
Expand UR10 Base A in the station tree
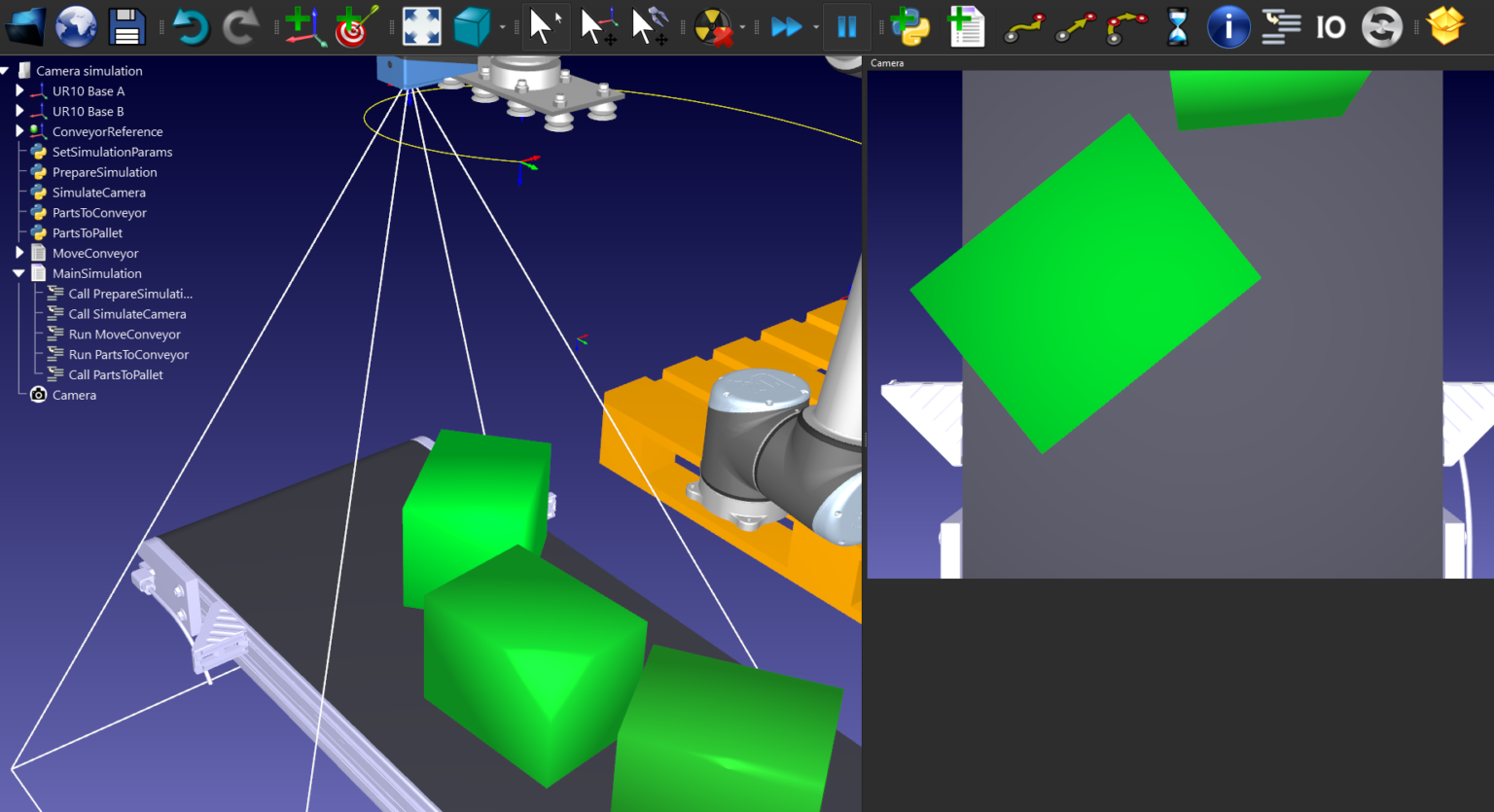[x=19, y=90]
